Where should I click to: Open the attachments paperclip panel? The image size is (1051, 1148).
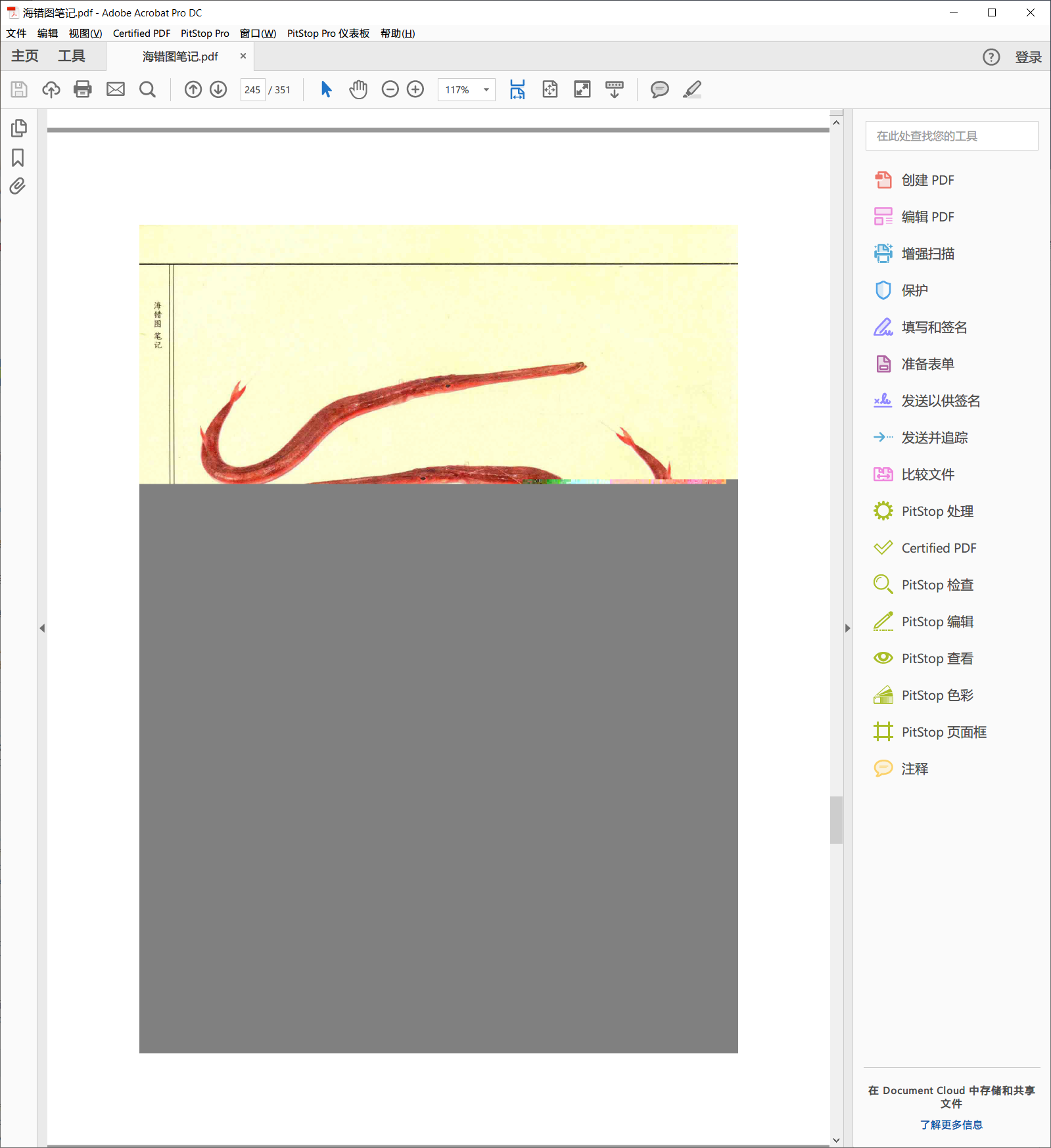pos(18,187)
